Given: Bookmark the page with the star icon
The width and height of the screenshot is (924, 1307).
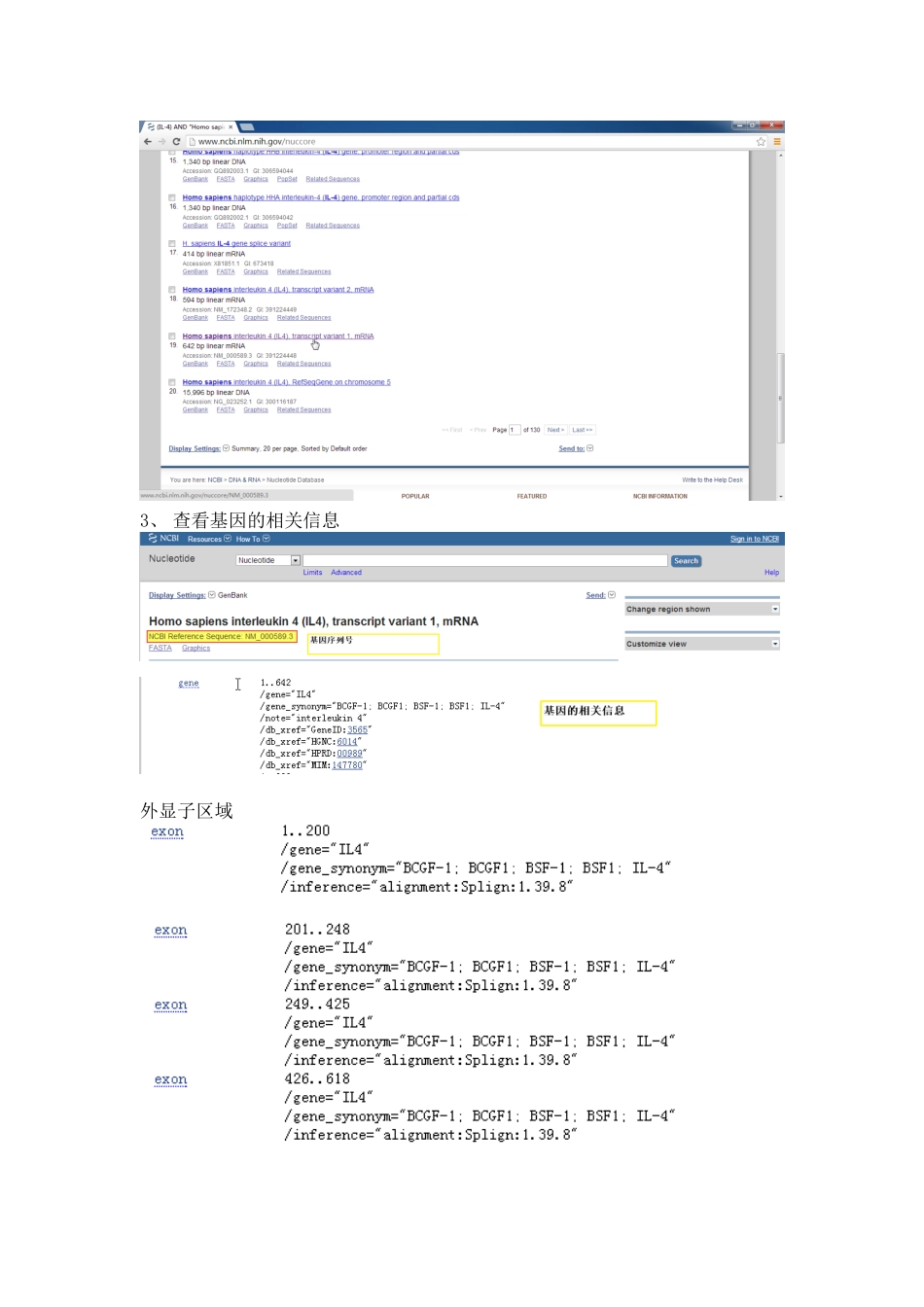Looking at the screenshot, I should 761,141.
